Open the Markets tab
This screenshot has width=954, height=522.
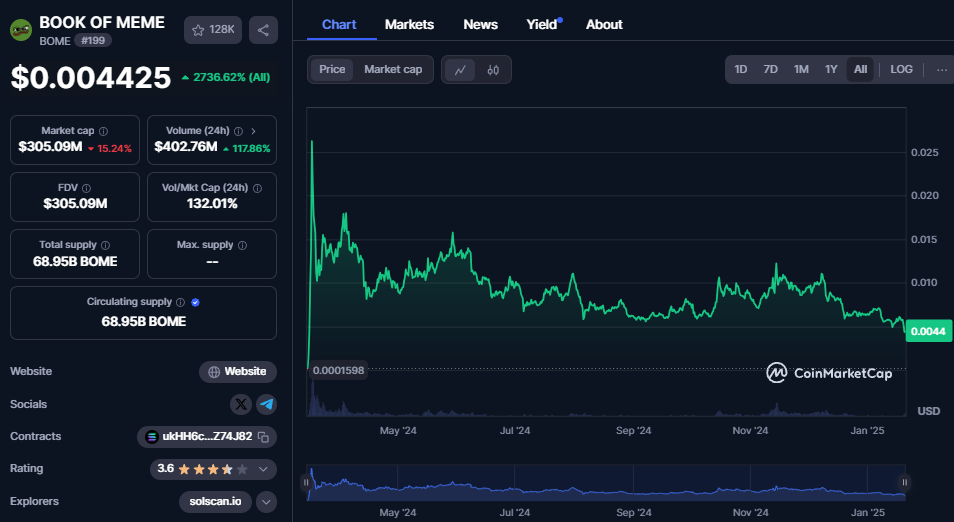409,24
